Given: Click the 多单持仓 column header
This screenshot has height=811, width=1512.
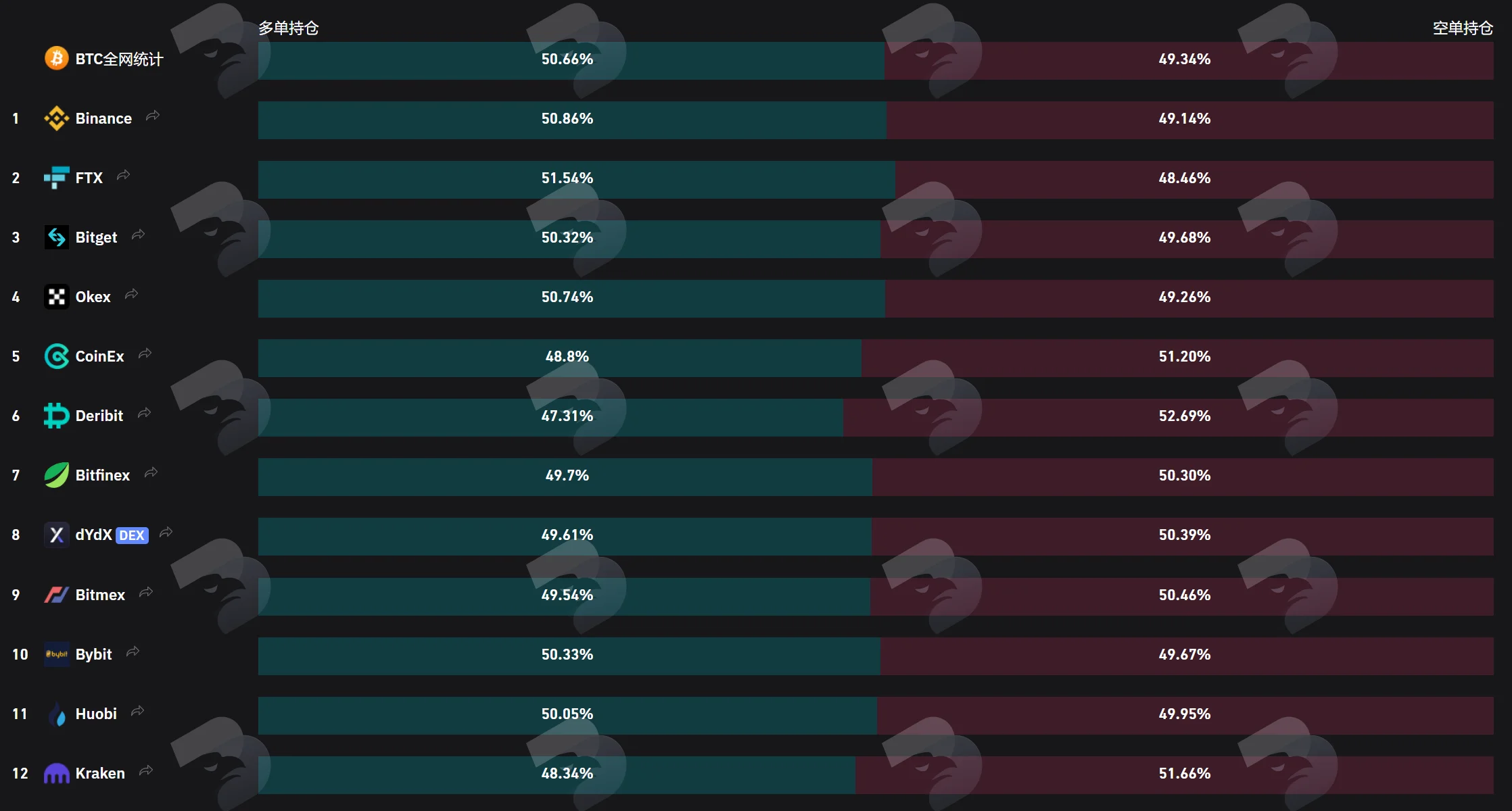Looking at the screenshot, I should point(289,28).
